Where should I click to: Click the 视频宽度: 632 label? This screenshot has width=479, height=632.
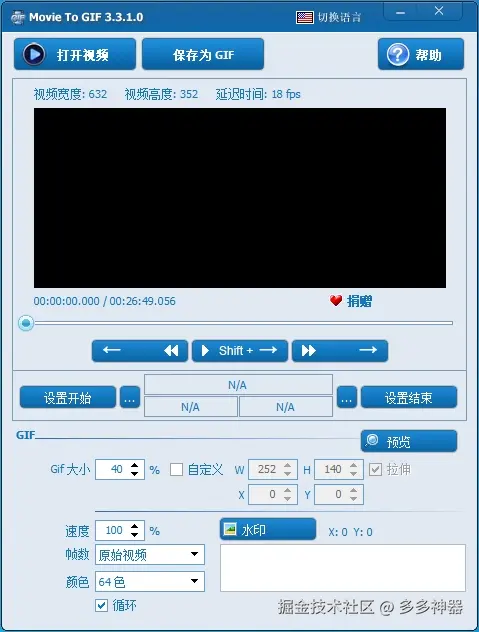[x=70, y=94]
